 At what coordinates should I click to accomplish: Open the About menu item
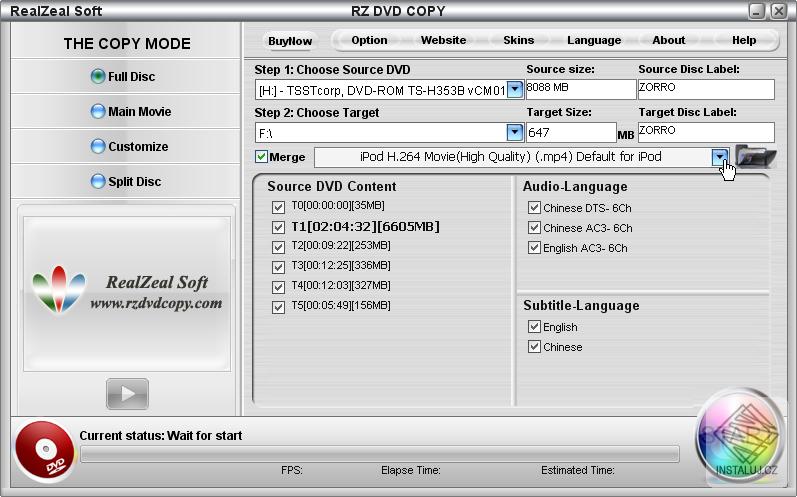tap(668, 40)
